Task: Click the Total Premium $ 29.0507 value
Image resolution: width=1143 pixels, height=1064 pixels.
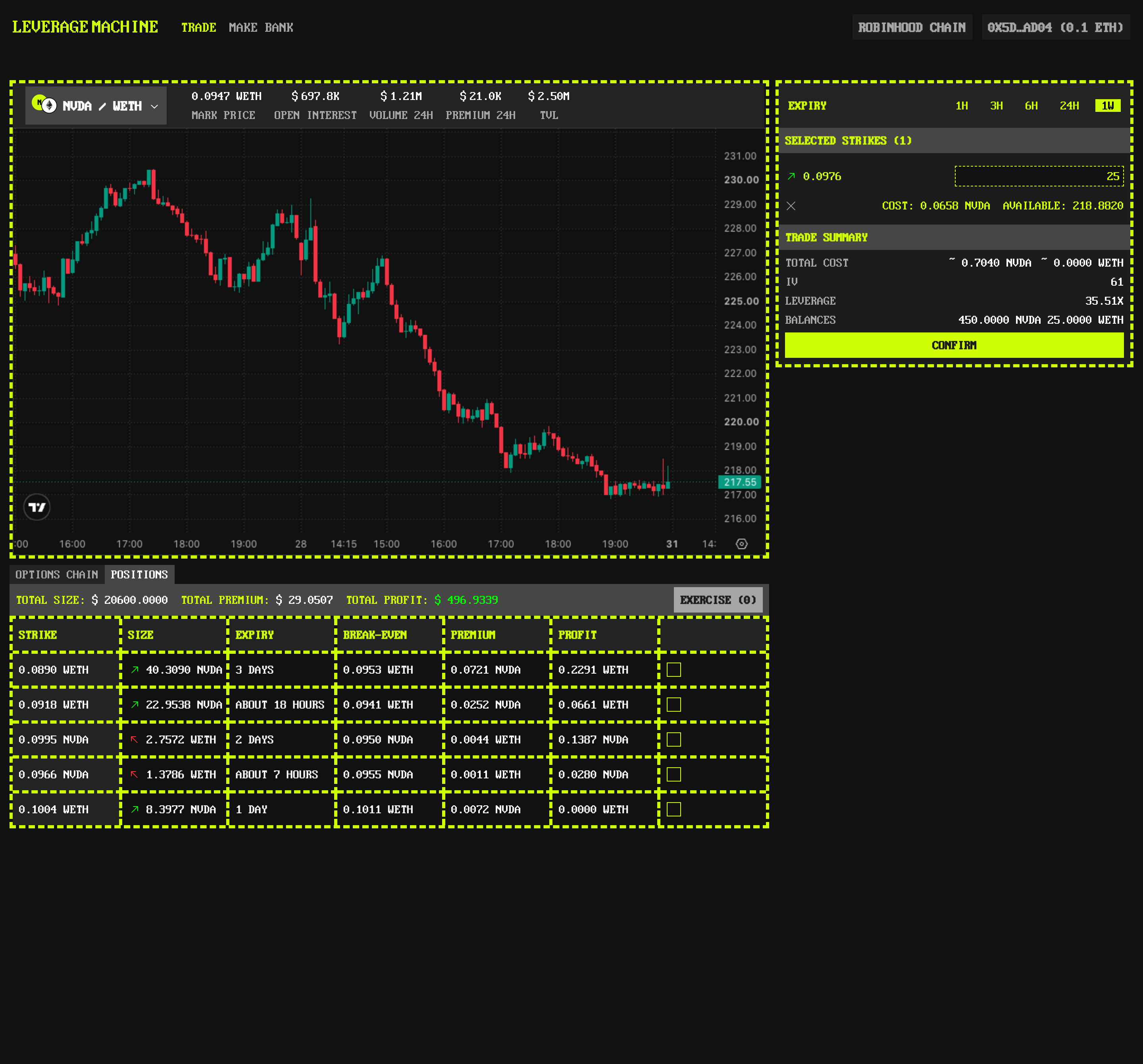Action: [x=304, y=600]
